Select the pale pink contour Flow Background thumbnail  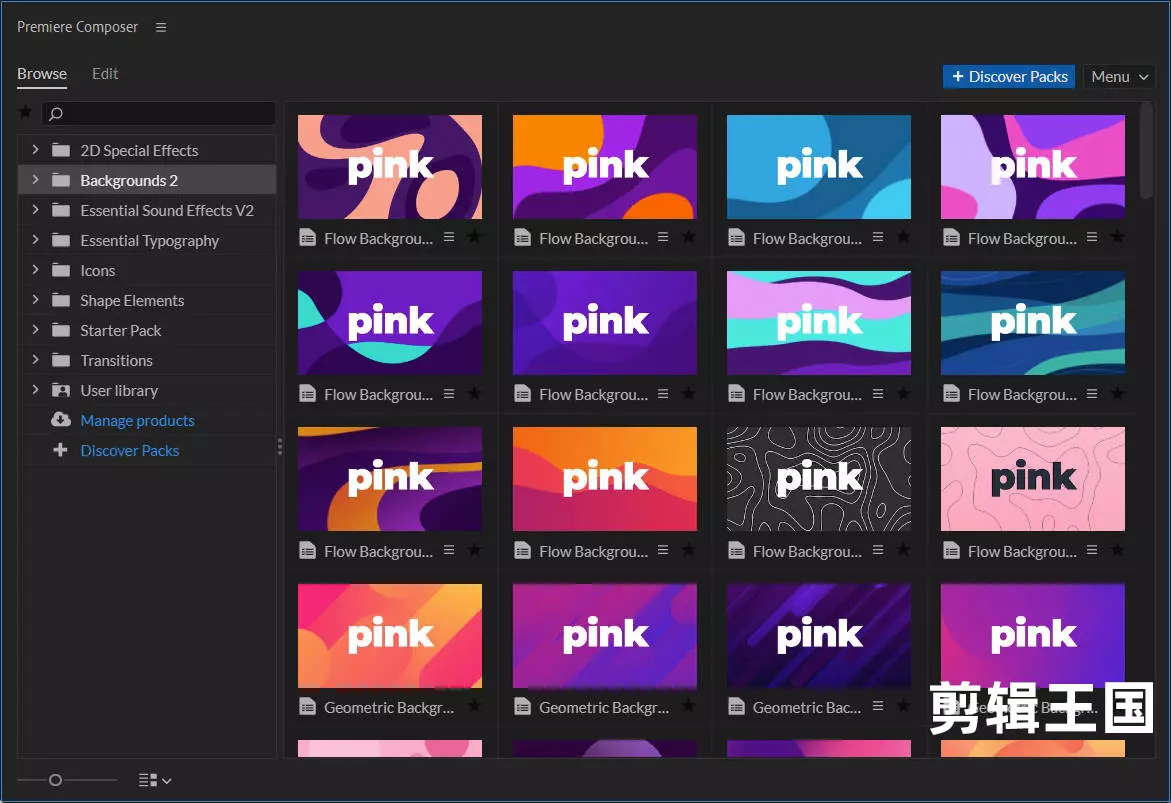pos(1033,479)
